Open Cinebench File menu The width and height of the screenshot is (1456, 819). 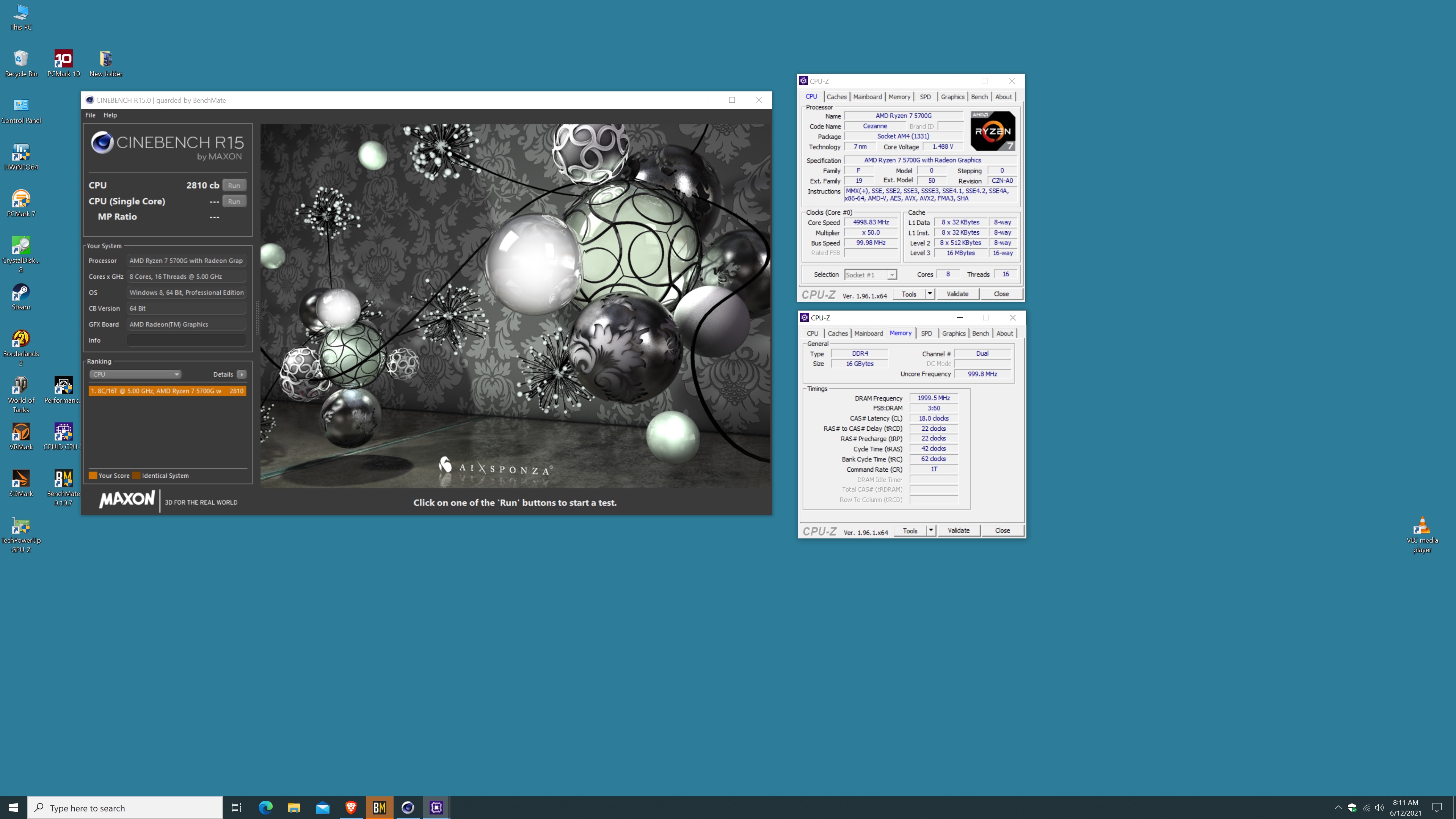pos(91,115)
